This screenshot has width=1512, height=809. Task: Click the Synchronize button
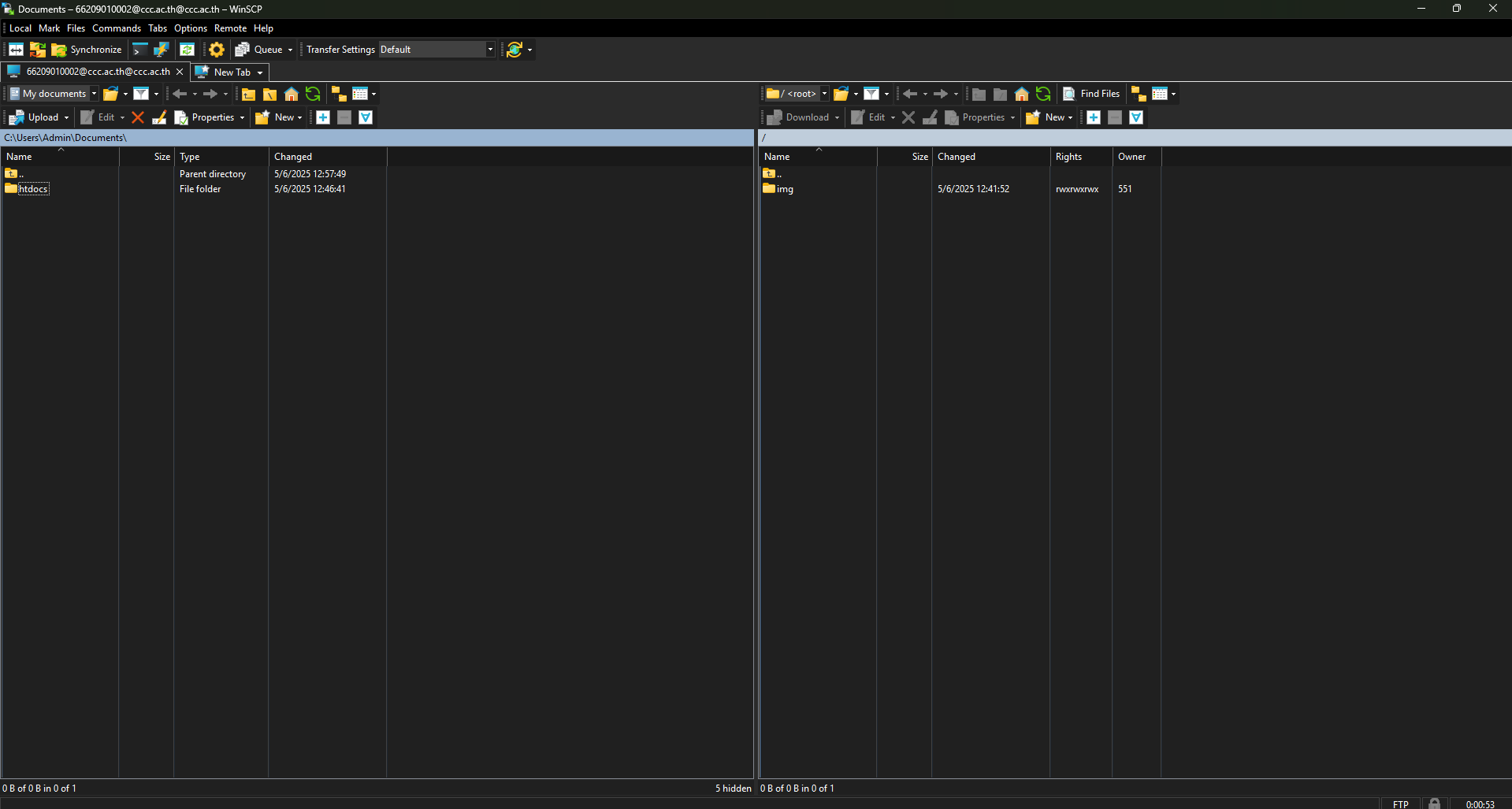point(87,50)
